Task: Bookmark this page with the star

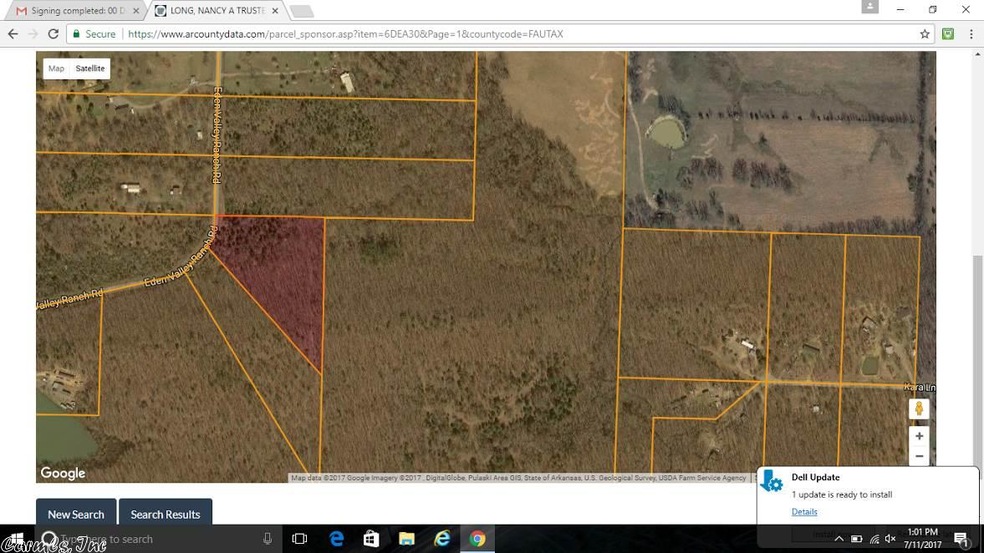Action: pos(924,34)
